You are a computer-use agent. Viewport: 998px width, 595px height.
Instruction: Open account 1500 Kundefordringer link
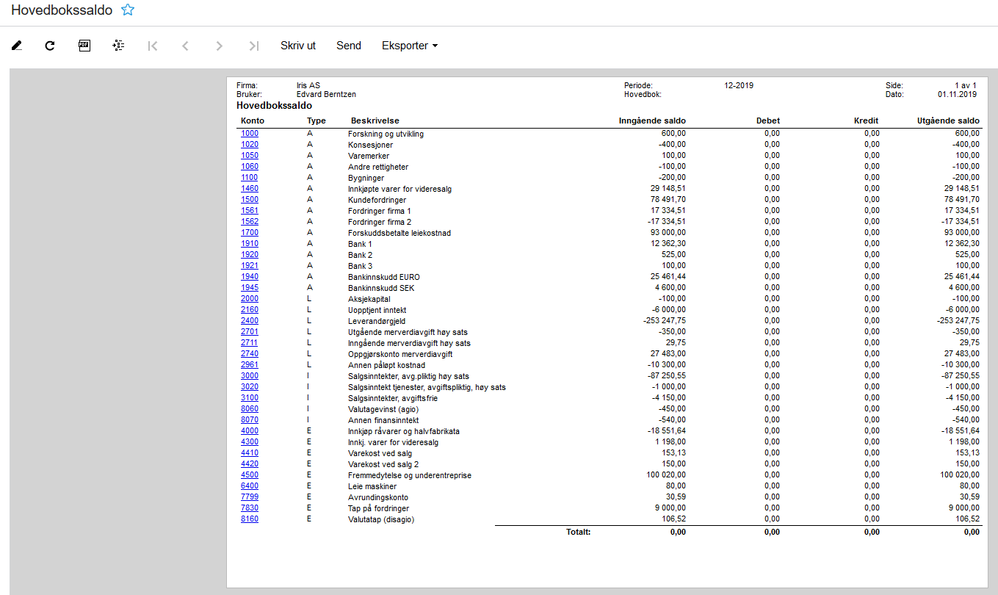[250, 200]
